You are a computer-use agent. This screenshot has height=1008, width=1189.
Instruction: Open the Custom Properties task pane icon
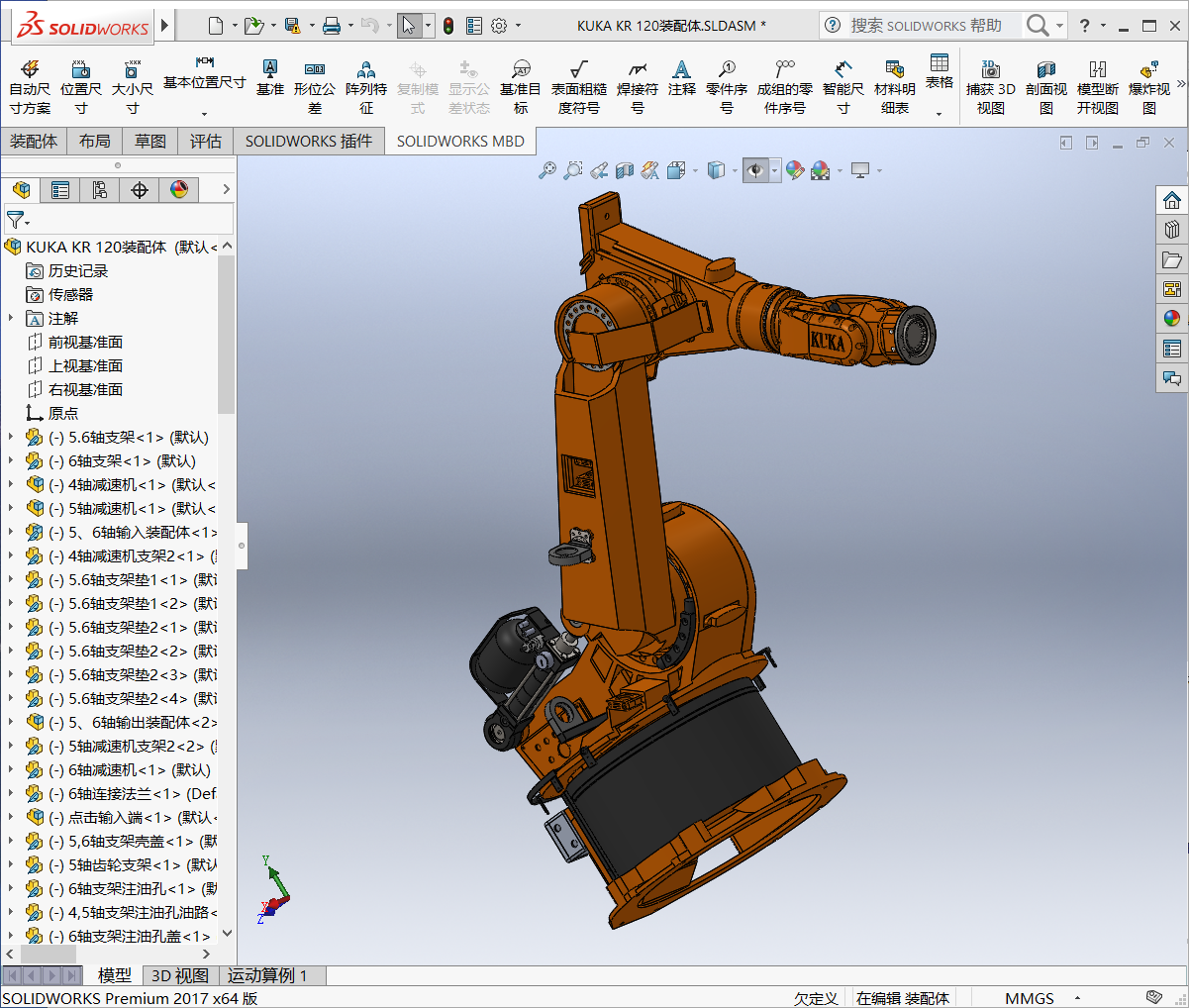(1172, 349)
